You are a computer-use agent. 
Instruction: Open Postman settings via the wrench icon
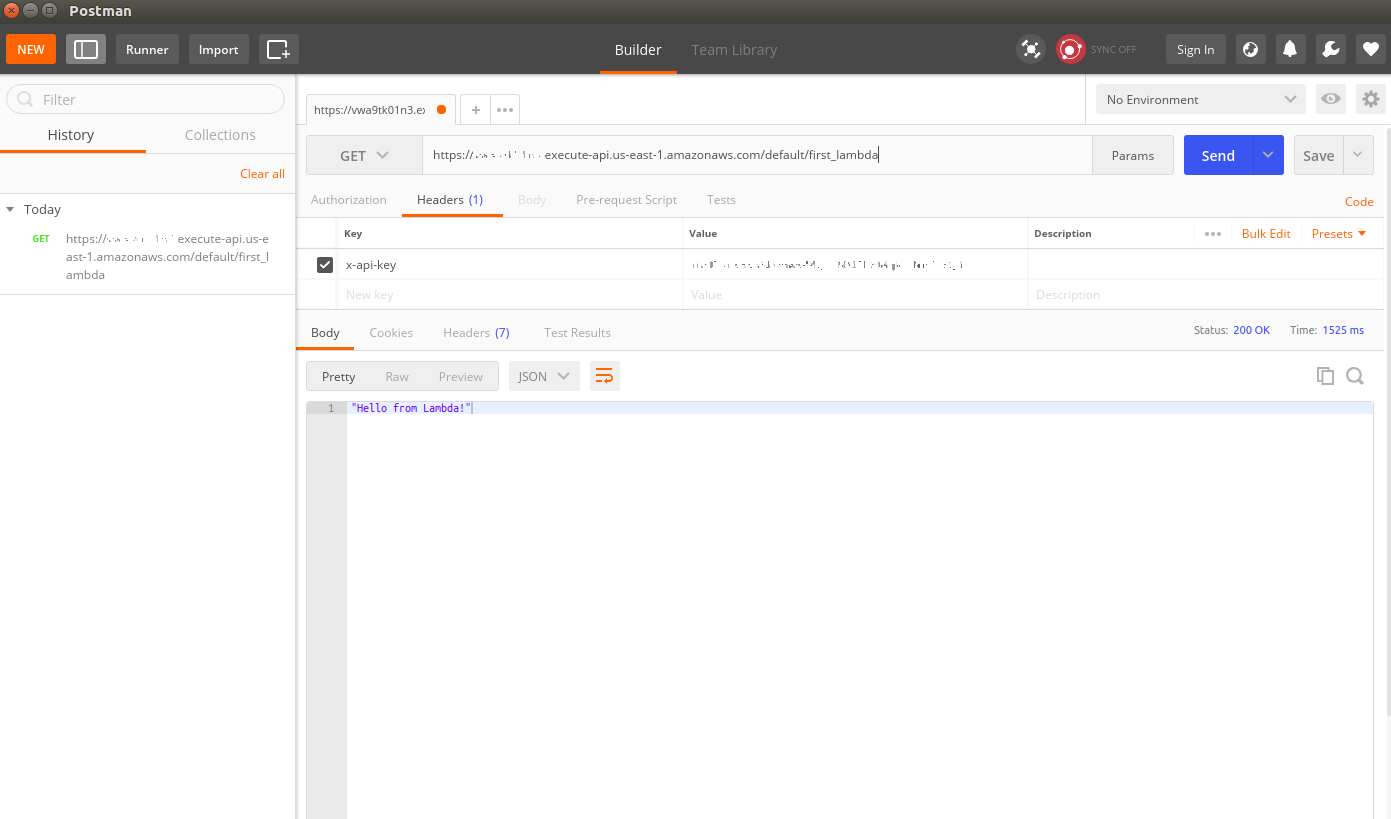1330,48
